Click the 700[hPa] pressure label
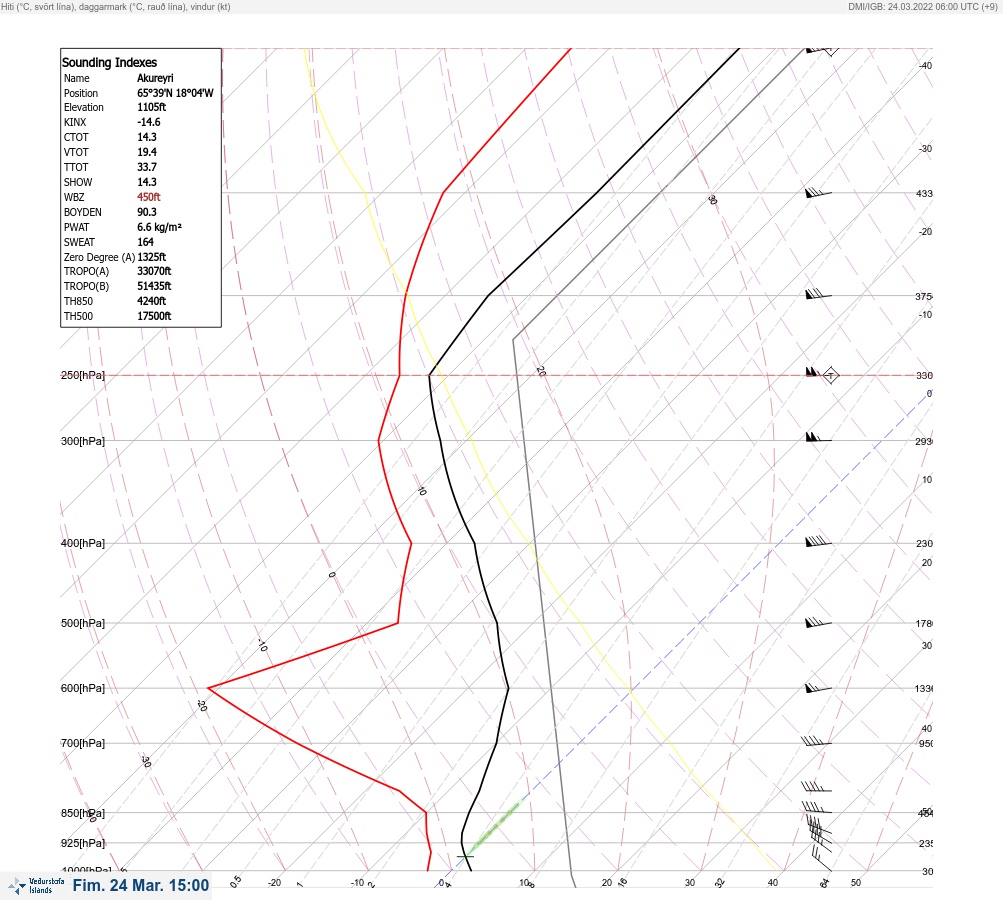Image resolution: width=1003 pixels, height=900 pixels. tap(83, 743)
